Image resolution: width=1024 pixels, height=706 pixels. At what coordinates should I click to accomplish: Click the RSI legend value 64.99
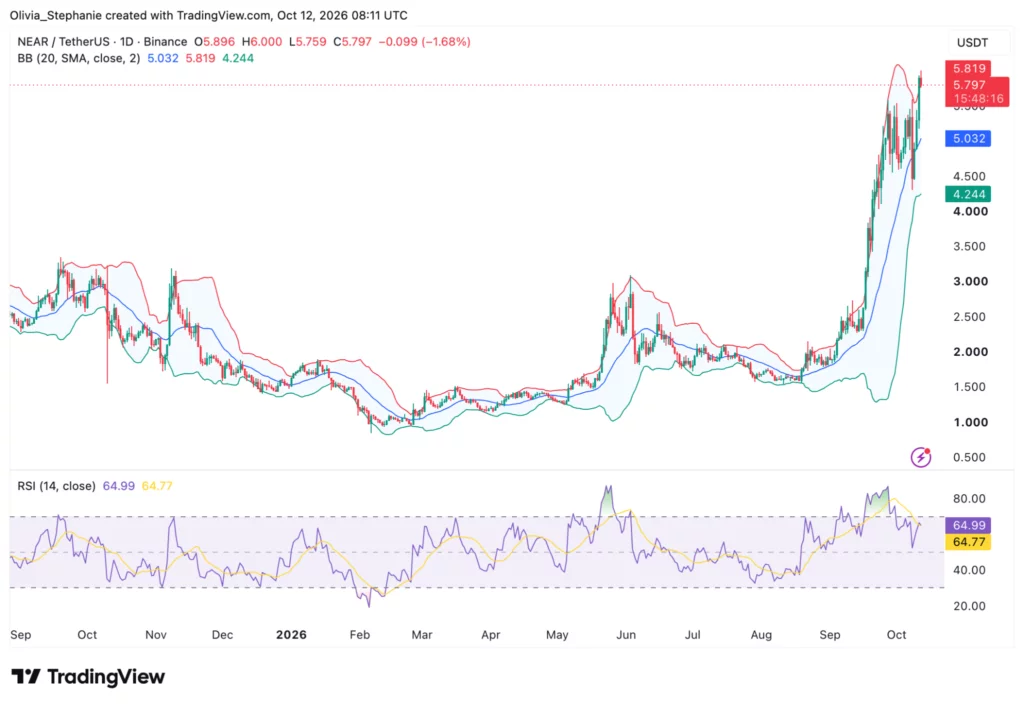point(119,486)
